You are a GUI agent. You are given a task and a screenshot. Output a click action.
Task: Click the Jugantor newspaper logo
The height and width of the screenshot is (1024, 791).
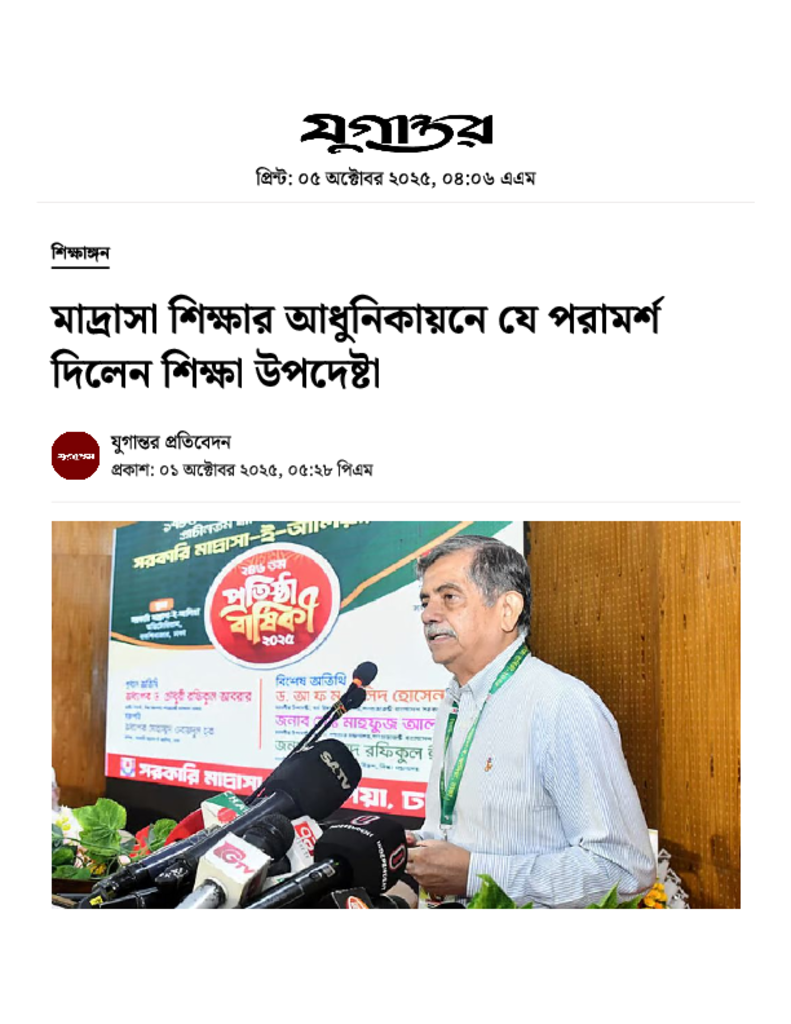pos(396,132)
